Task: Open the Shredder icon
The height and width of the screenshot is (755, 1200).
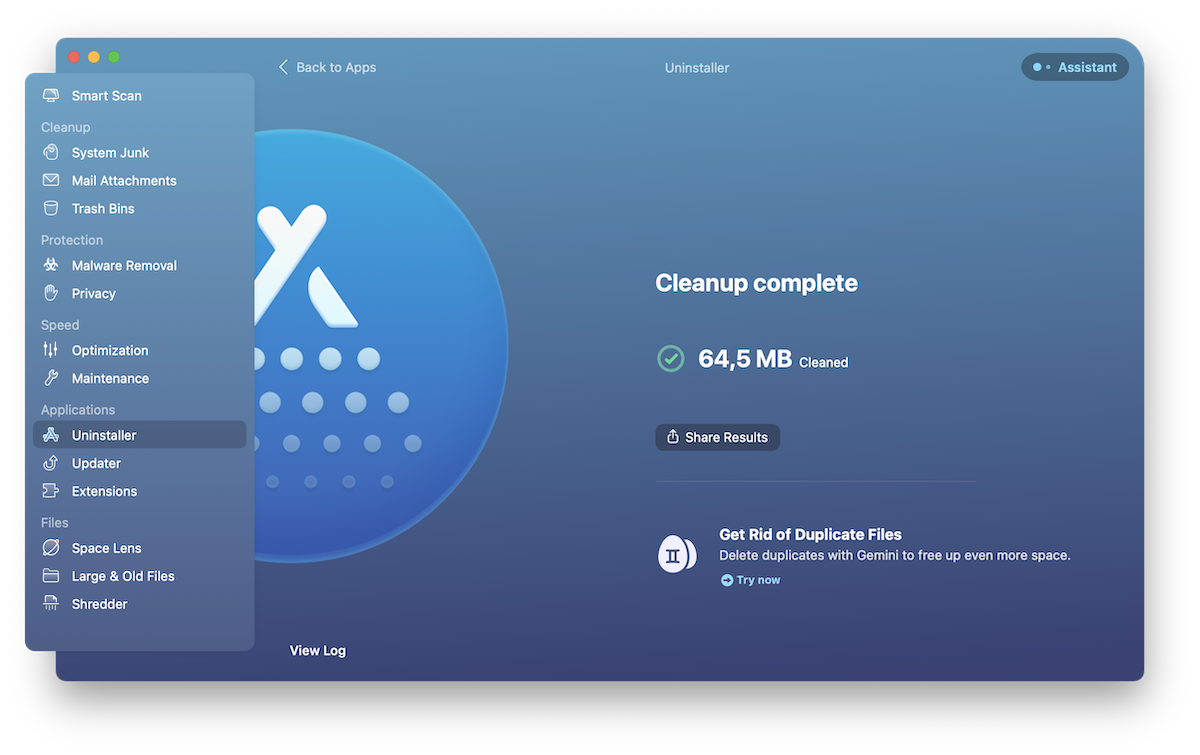Action: (51, 605)
